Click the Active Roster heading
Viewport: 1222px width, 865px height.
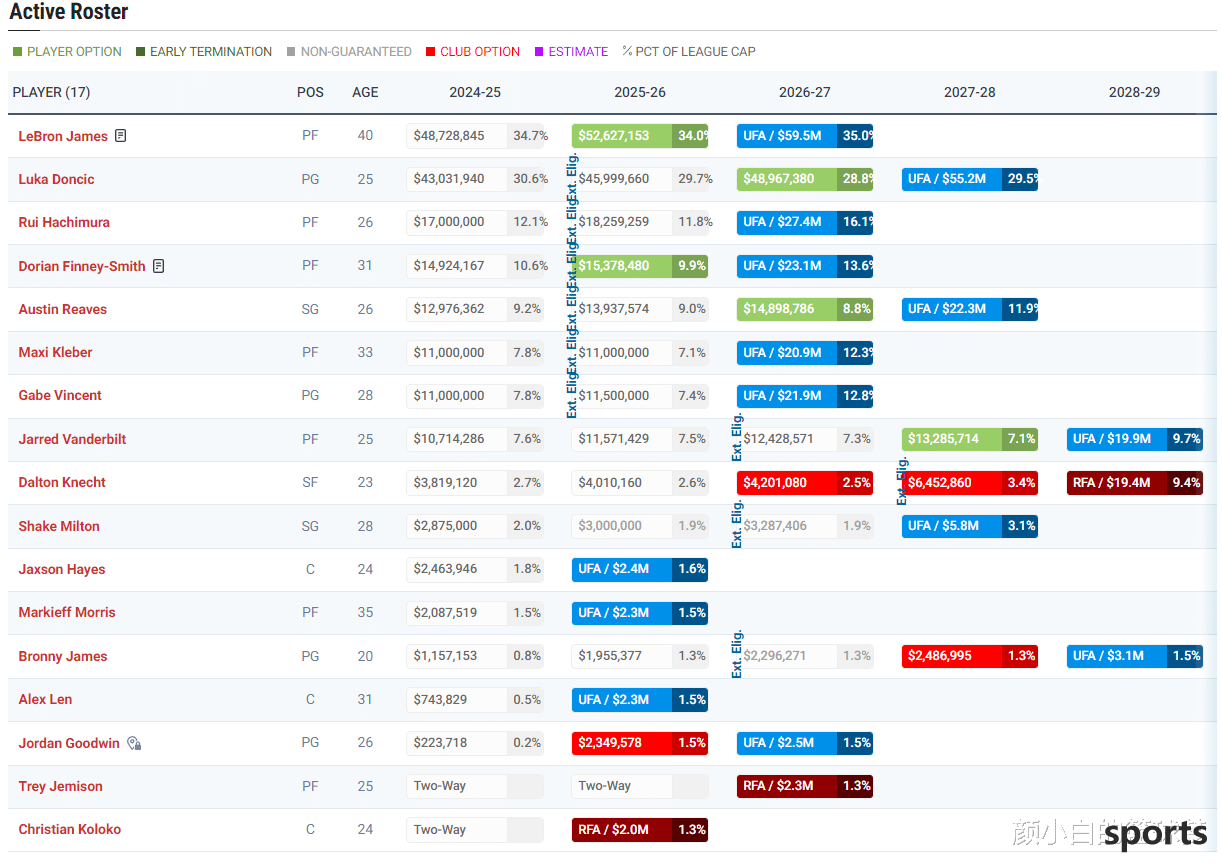pyautogui.click(x=69, y=13)
